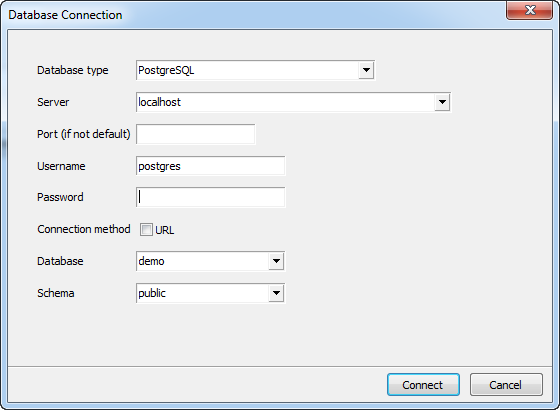560x410 pixels.
Task: Open the Schema dropdown arrow beside public
Action: coord(276,293)
